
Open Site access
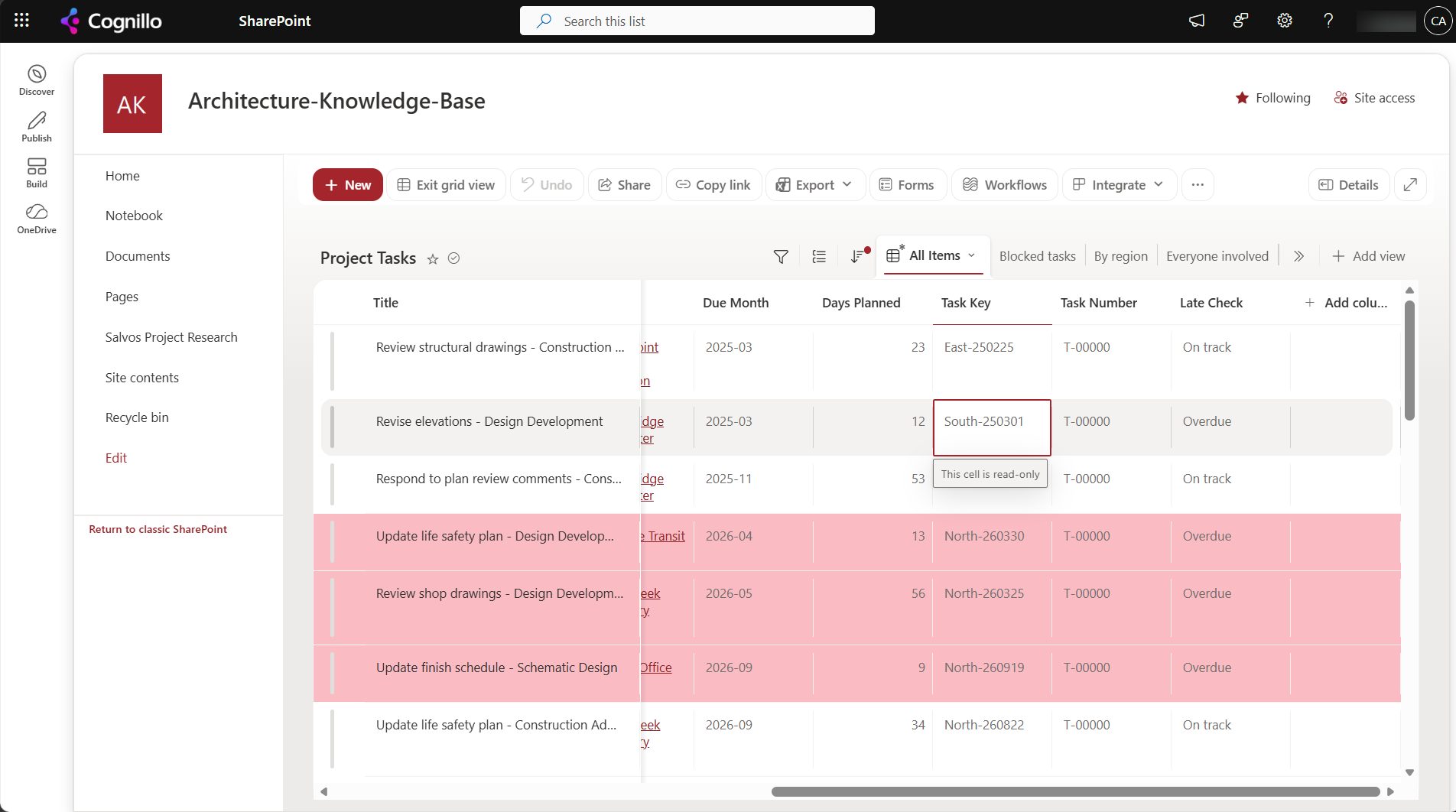1374,98
